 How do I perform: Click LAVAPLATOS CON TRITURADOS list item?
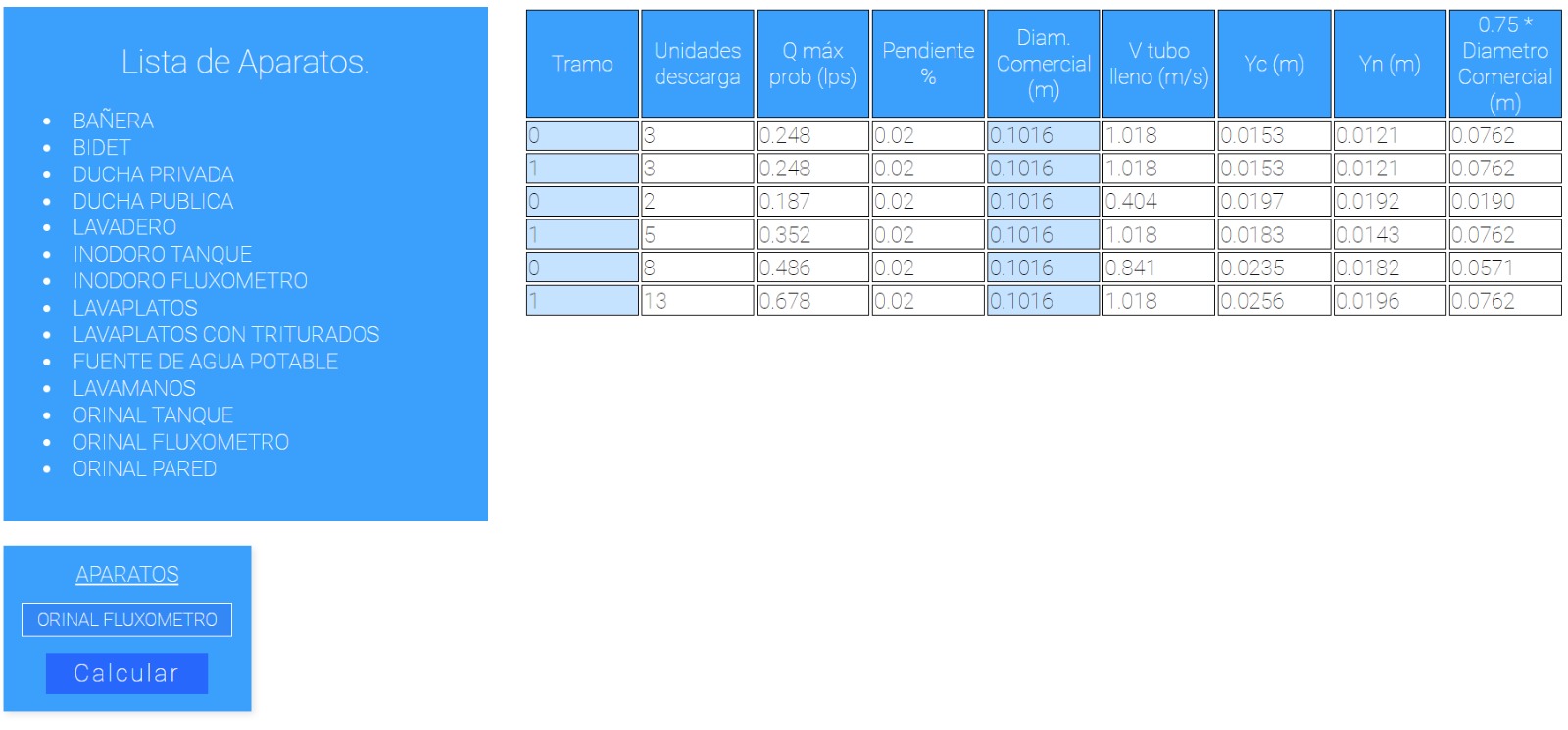click(225, 334)
